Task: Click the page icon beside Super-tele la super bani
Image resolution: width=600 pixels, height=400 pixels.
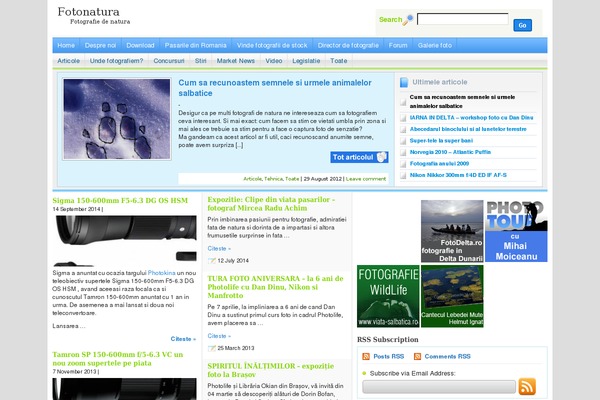Action: point(401,140)
